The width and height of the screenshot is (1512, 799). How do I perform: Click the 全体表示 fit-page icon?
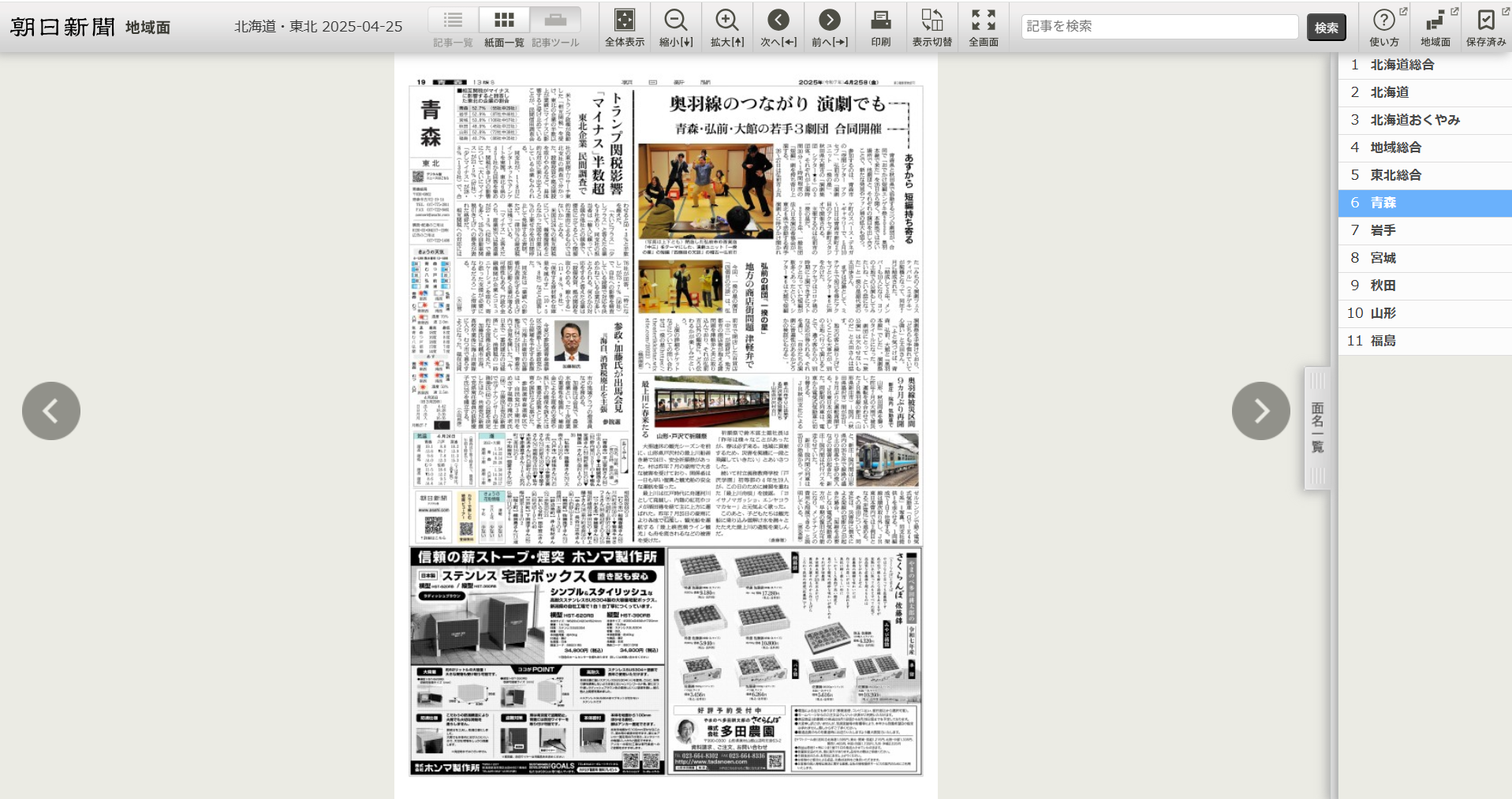[x=624, y=21]
